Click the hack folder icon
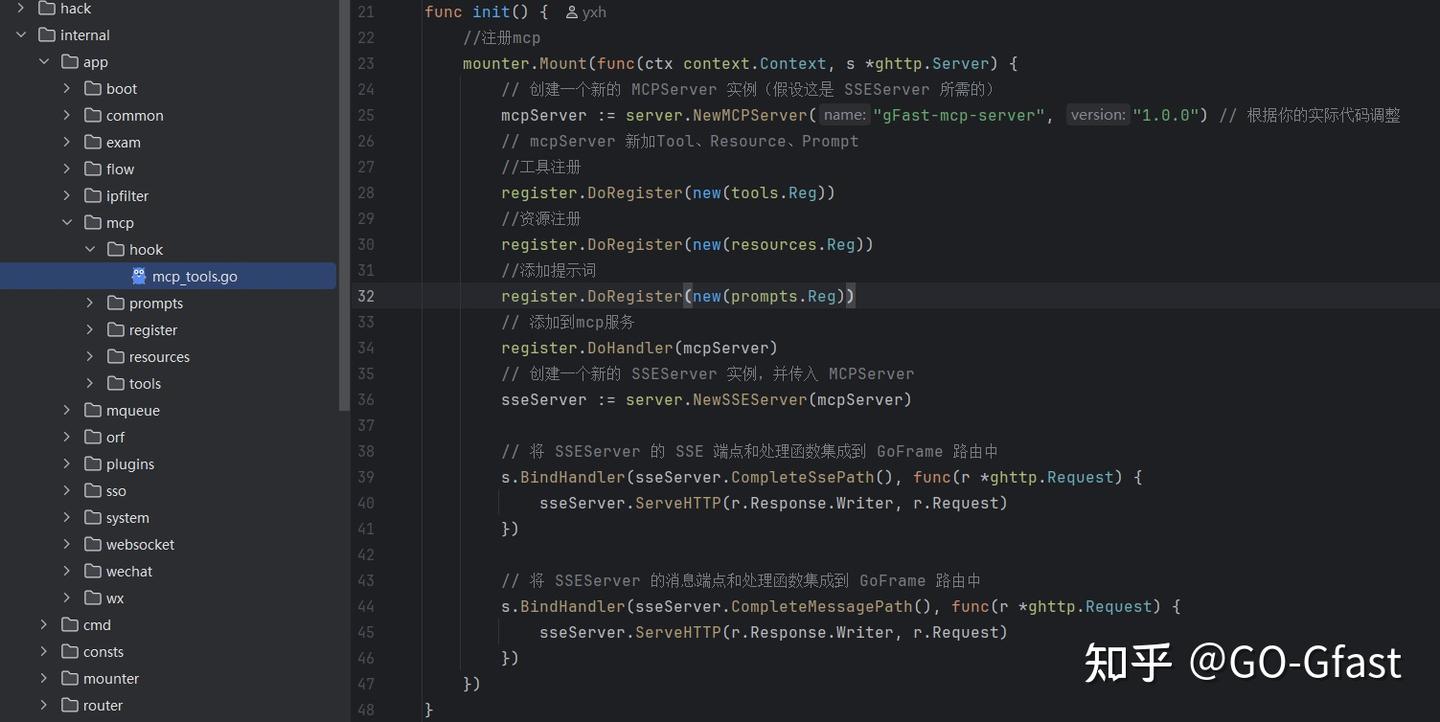Screen dimensions: 1440x722 pos(49,8)
